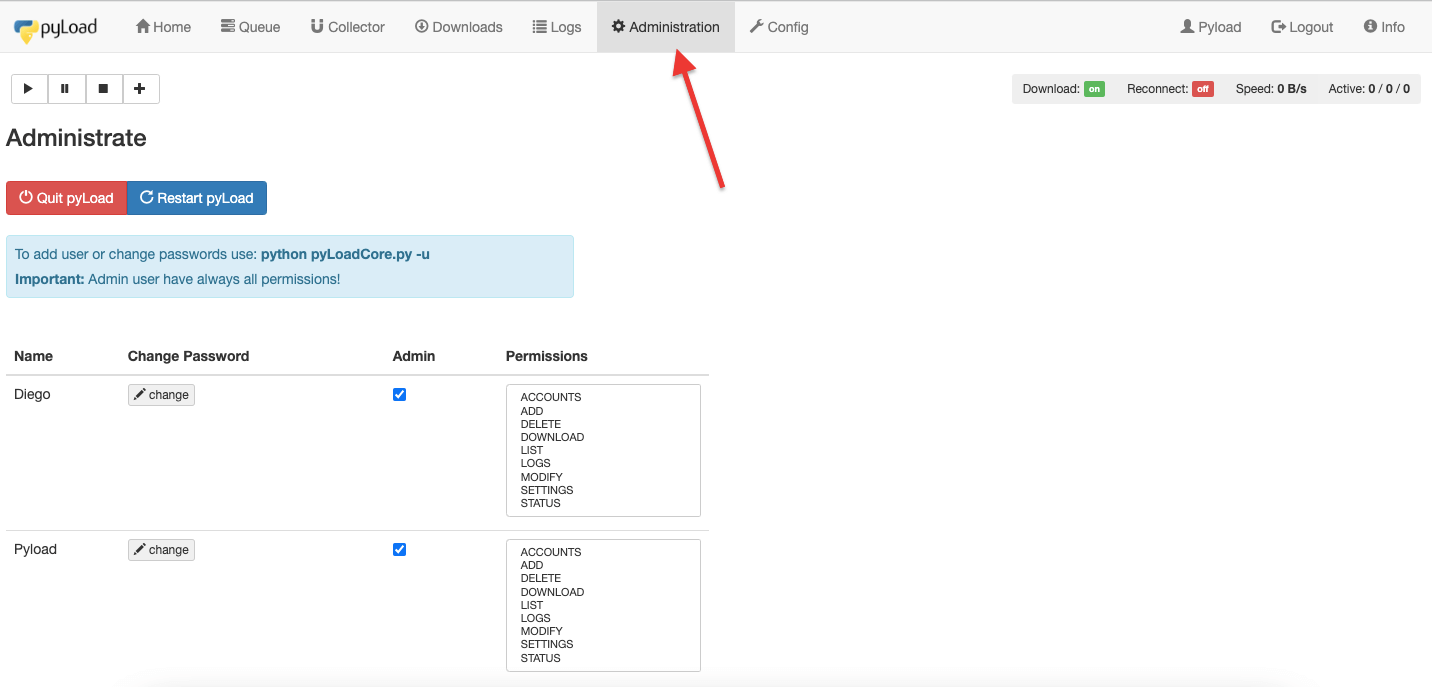This screenshot has height=687, width=1432.
Task: Open the Downloads page
Action: 458,27
